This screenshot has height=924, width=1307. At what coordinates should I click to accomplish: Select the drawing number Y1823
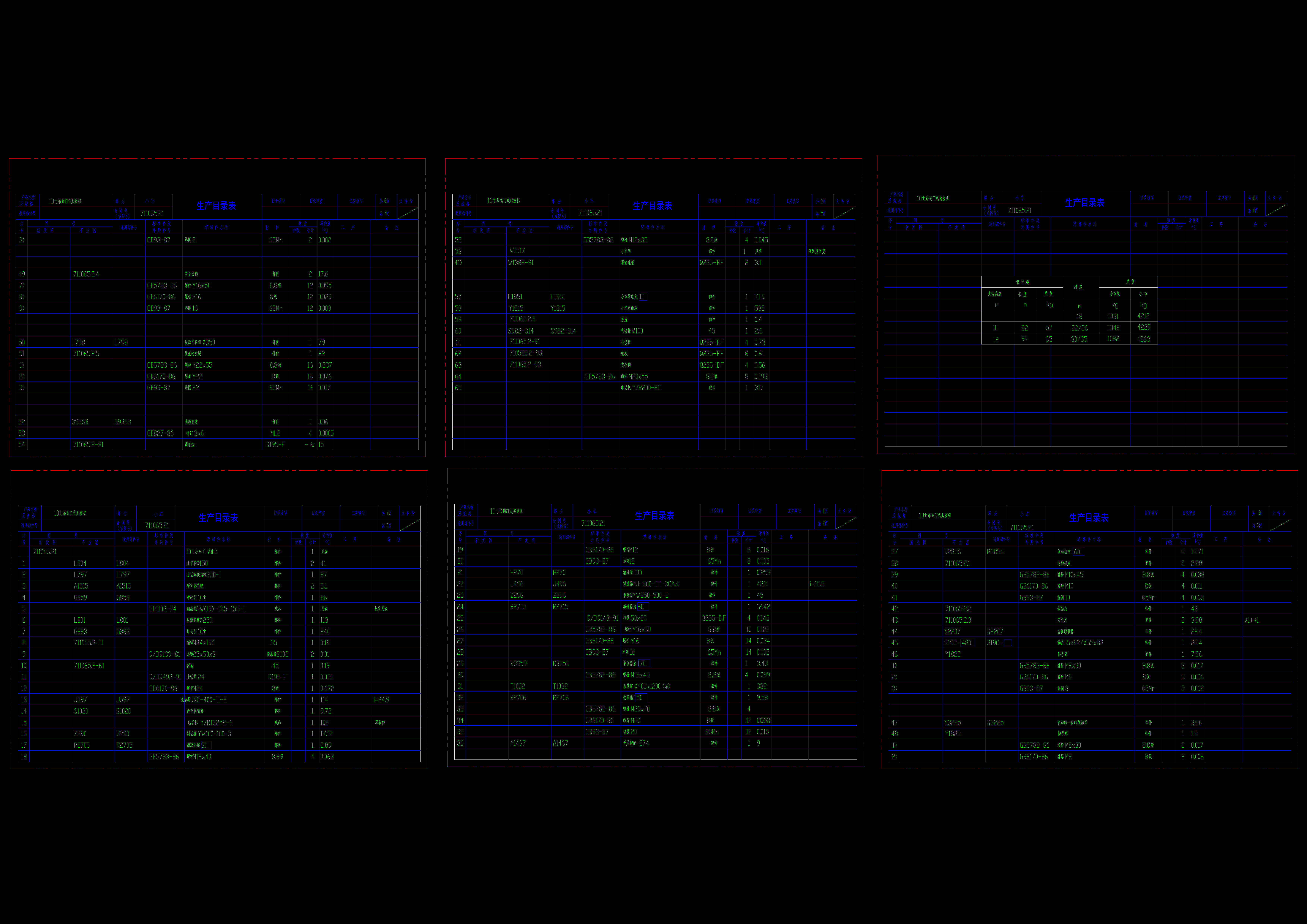[x=953, y=734]
